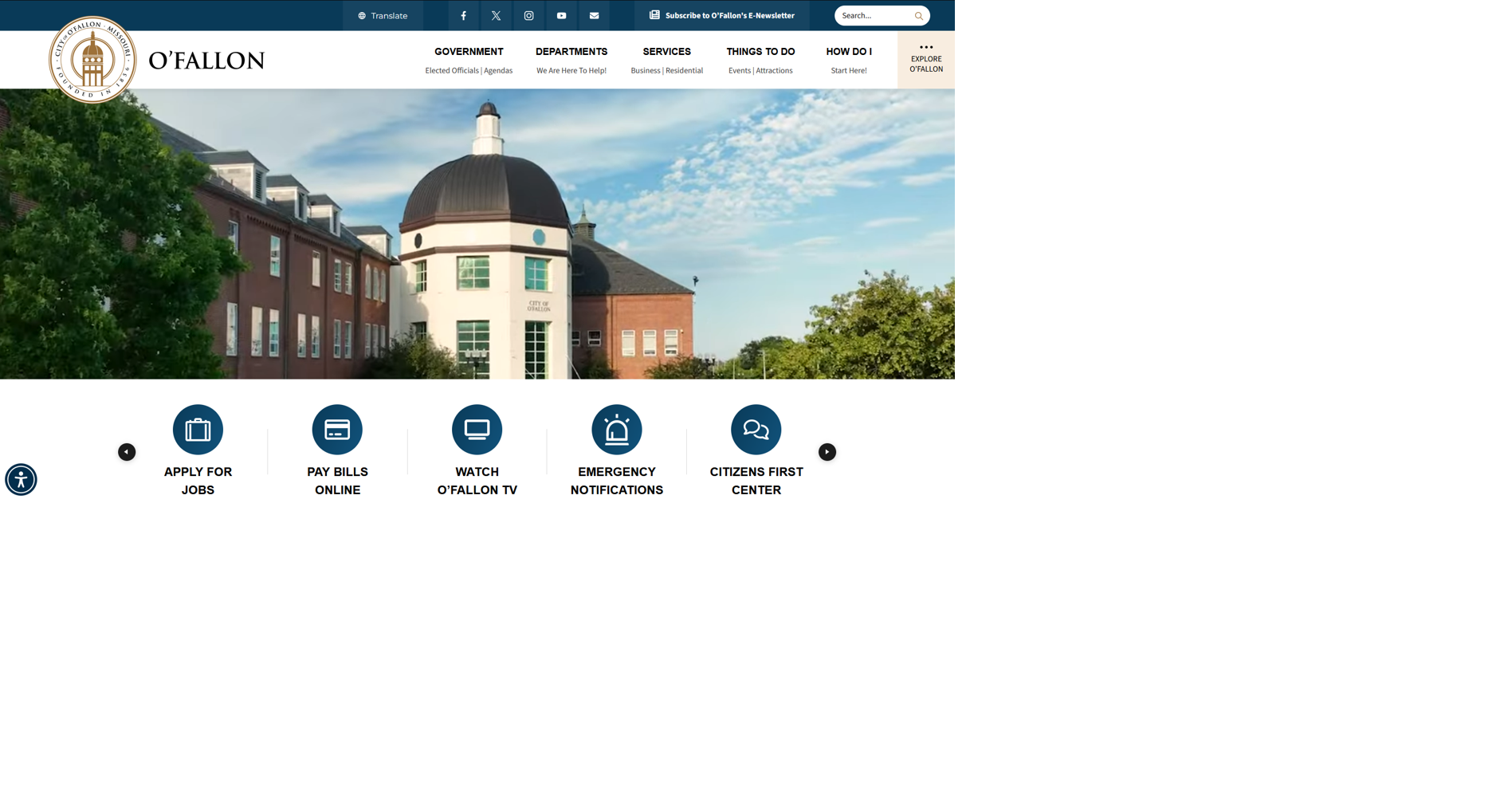1512x794 pixels.
Task: Click the email contact icon
Action: coord(594,15)
